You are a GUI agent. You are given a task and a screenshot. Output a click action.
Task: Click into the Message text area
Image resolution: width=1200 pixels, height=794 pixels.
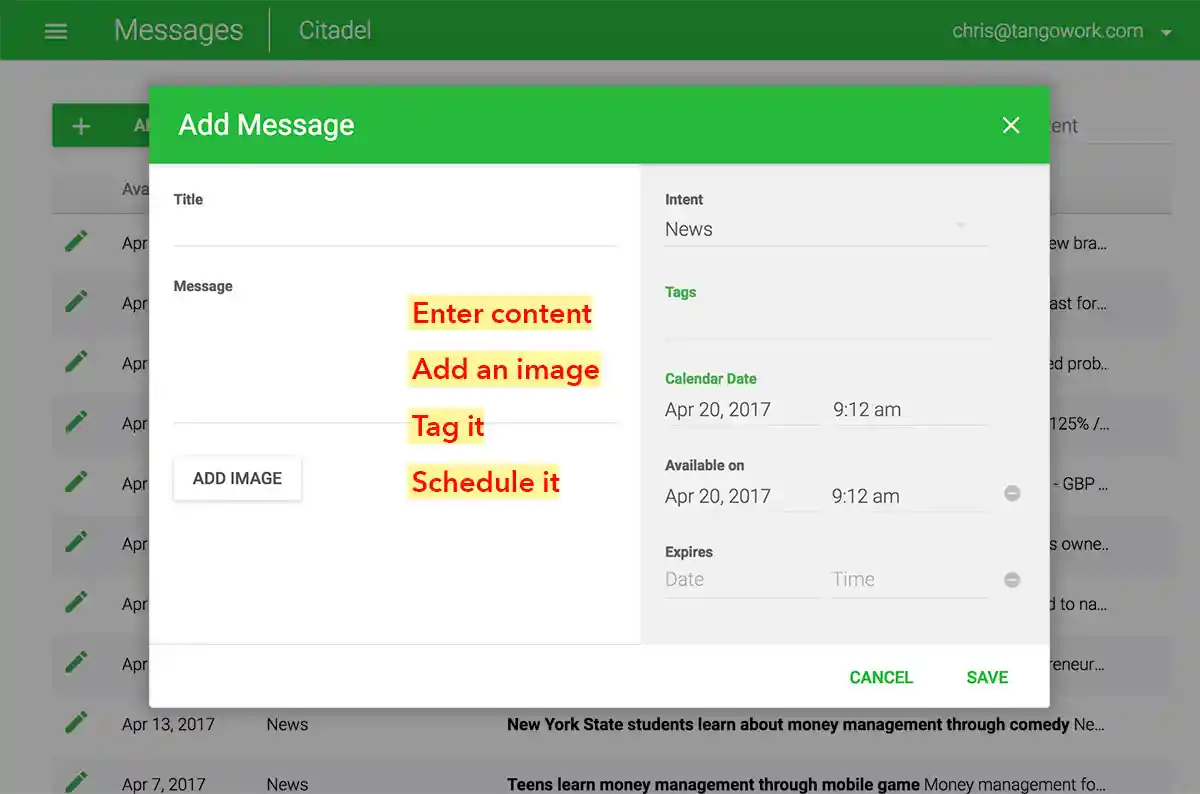pos(395,360)
